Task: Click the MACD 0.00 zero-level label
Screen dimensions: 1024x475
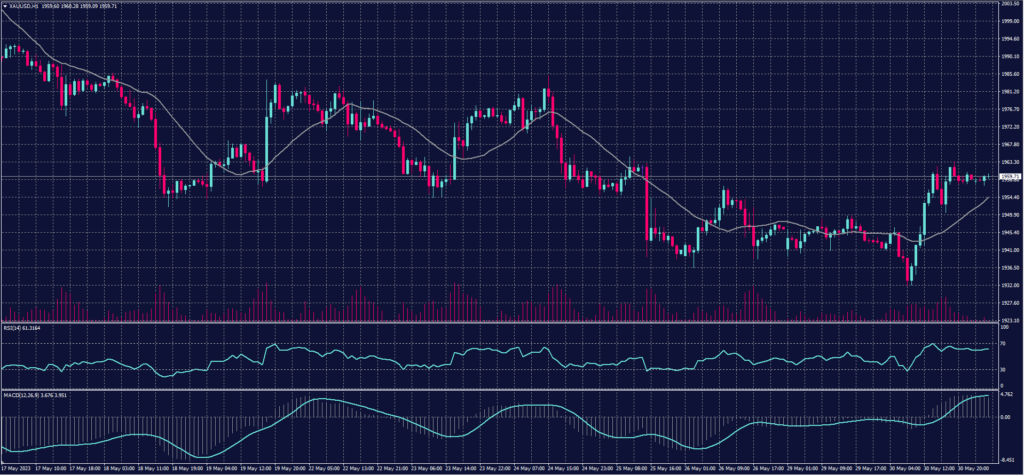Action: [1006, 416]
